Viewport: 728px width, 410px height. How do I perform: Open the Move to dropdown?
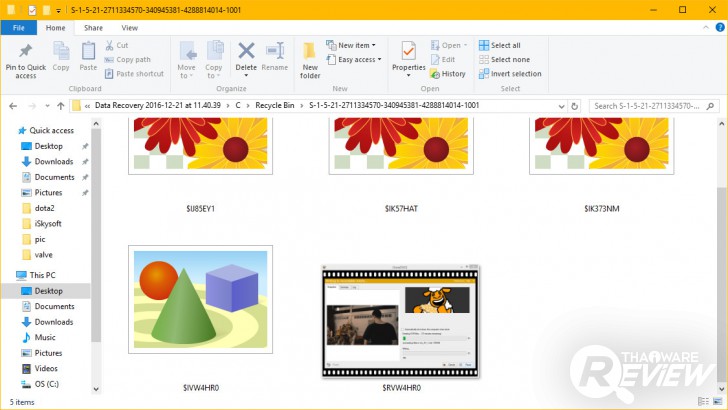click(x=186, y=60)
